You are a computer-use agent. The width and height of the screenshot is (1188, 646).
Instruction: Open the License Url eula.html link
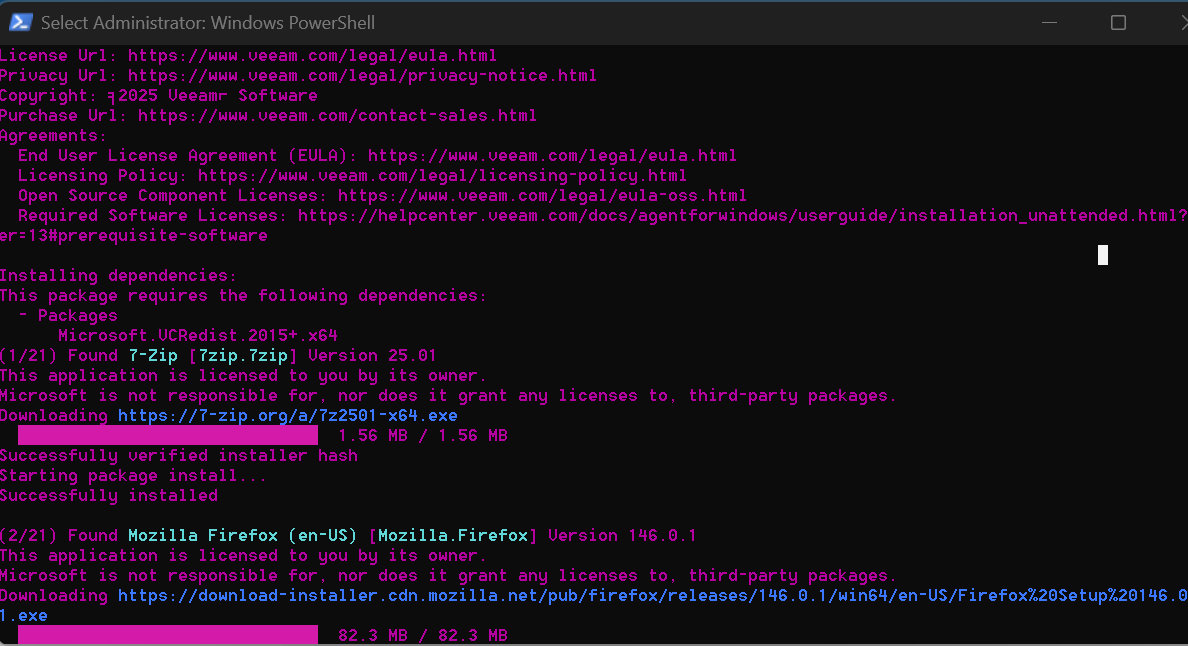click(312, 56)
